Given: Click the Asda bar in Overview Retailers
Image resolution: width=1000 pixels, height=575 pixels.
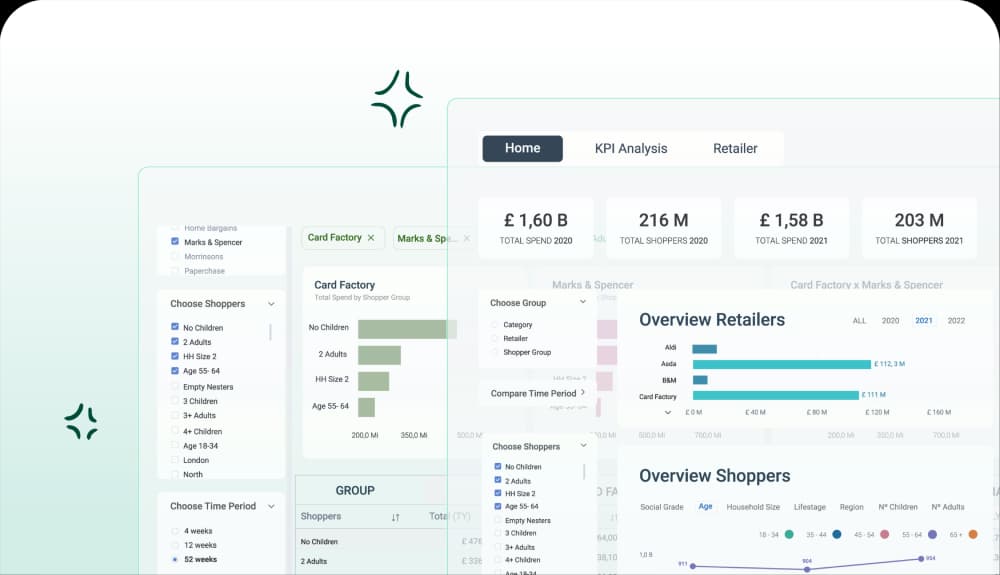Looking at the screenshot, I should coord(781,364).
